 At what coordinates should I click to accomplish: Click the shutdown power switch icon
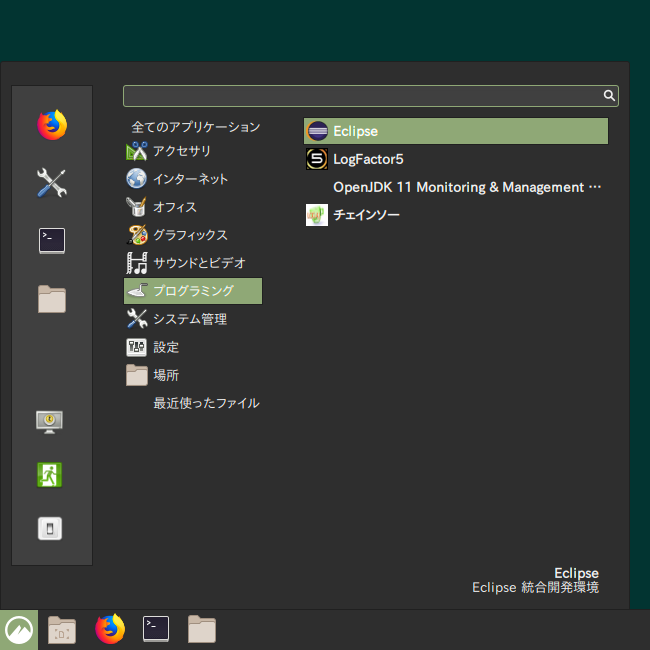pos(50,529)
